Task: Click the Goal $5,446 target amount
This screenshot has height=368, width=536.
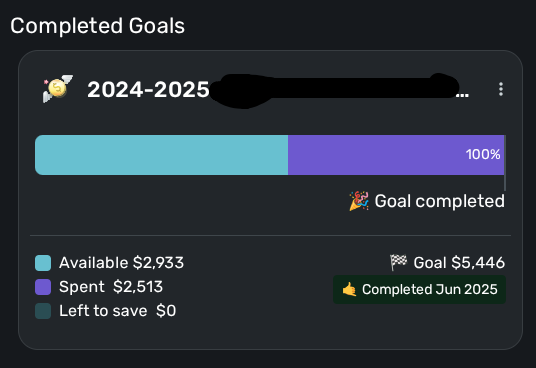Action: (459, 263)
